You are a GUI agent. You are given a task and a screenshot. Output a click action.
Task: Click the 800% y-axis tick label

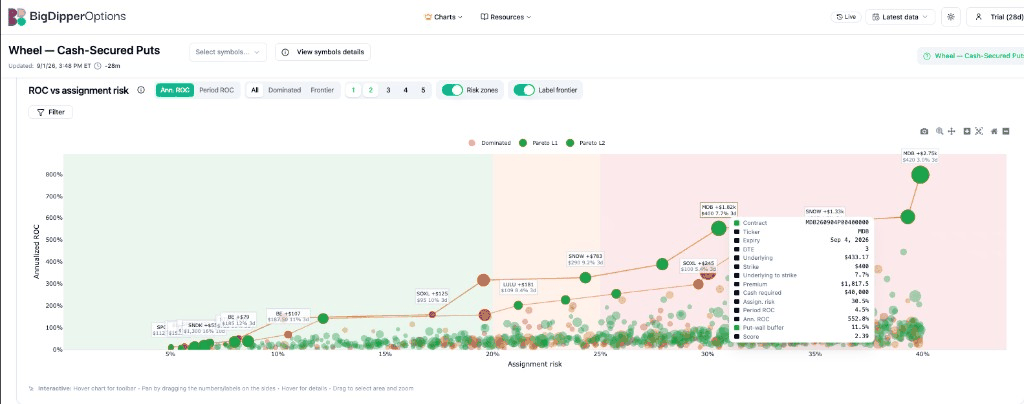coord(54,174)
